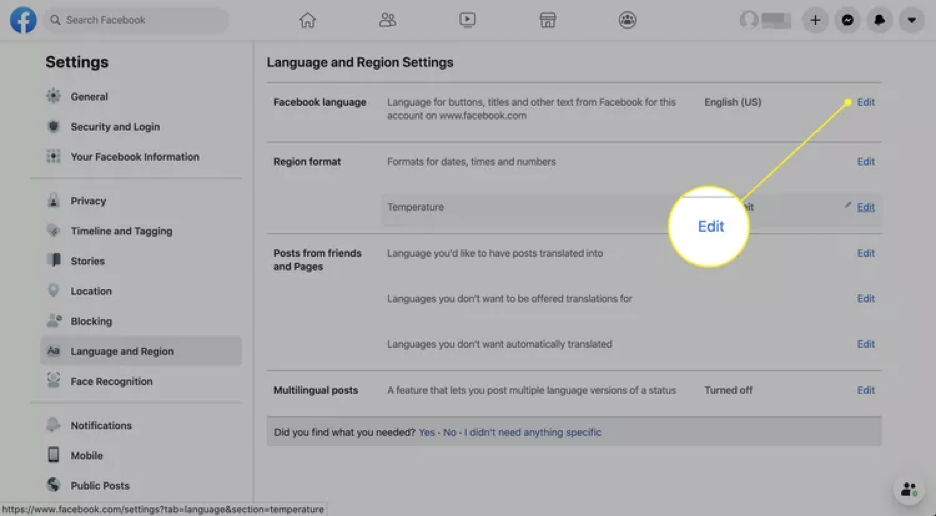Edit the Temperature setting
936x516 pixels.
click(x=865, y=208)
